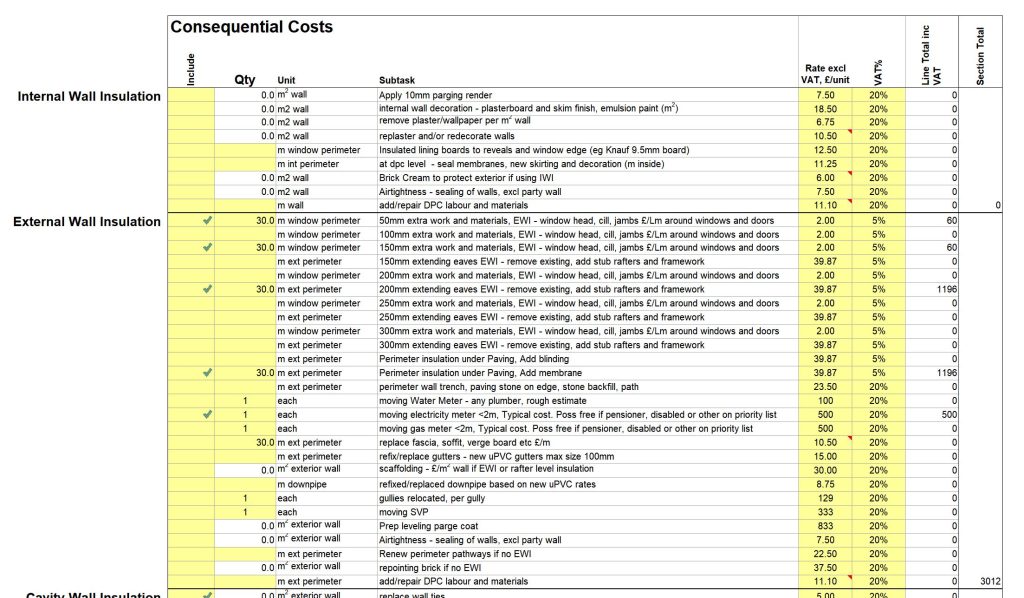The image size is (1024, 598).
Task: Uncheck Include for Perimeter insulation Add membrane row
Action: (x=206, y=372)
